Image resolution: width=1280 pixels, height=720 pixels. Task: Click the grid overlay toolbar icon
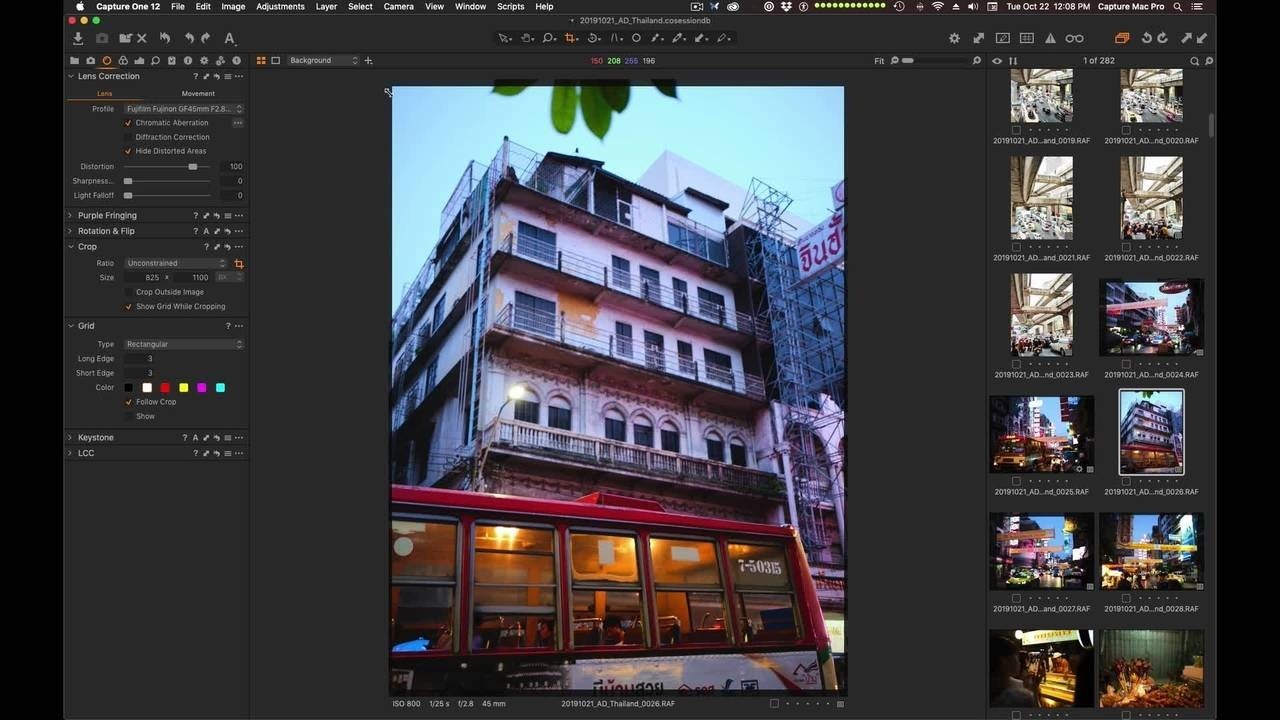1026,38
